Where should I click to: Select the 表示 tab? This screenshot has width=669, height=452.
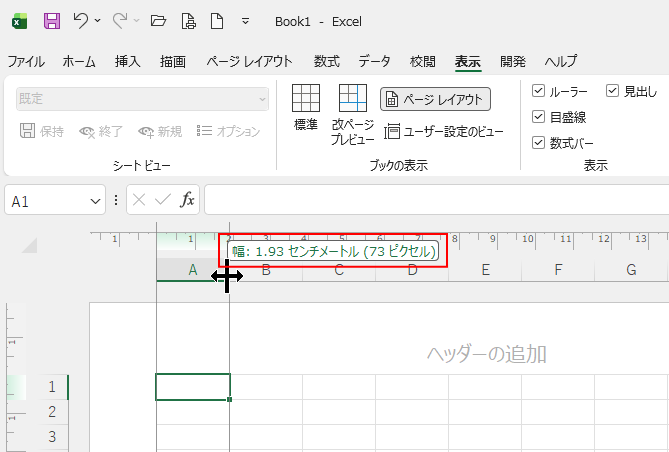click(468, 62)
